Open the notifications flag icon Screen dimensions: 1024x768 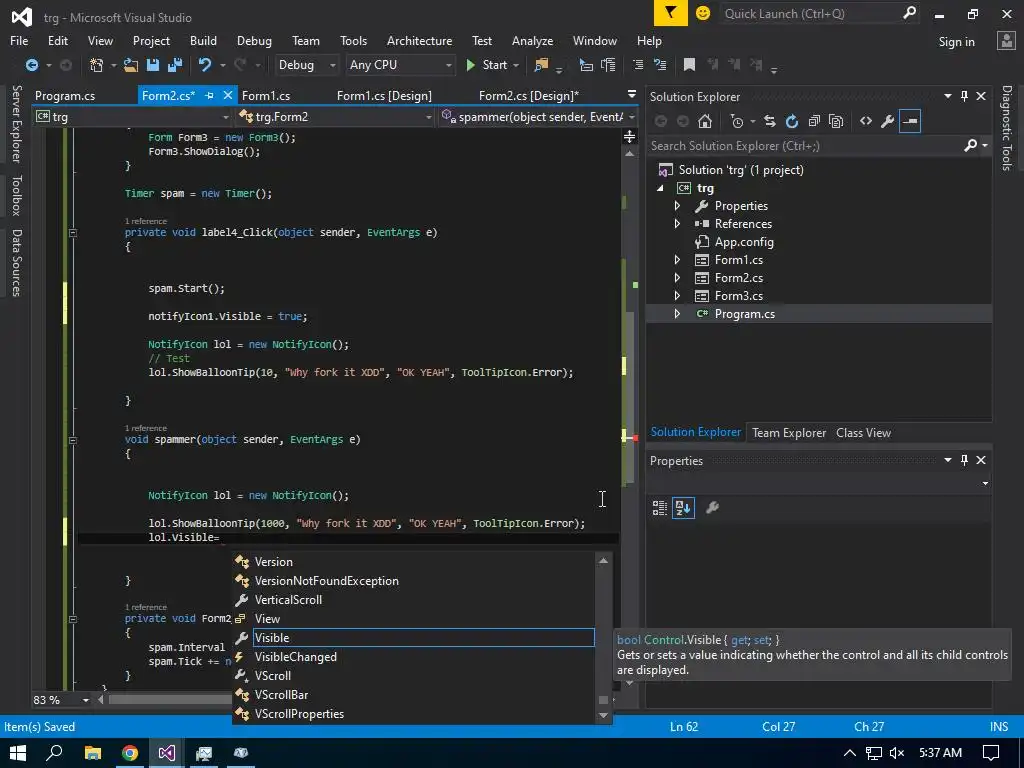click(x=671, y=13)
